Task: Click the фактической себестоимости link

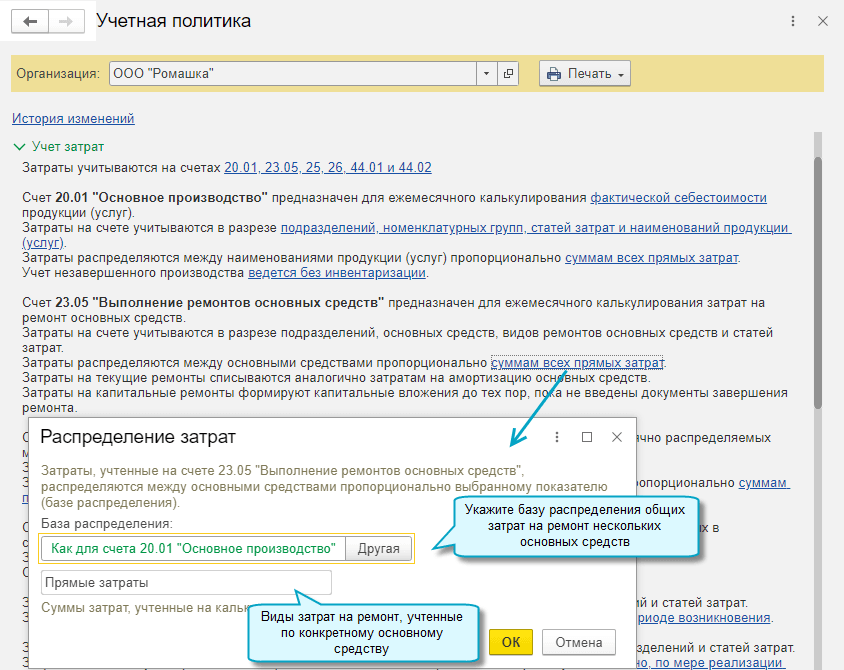Action: (678, 197)
